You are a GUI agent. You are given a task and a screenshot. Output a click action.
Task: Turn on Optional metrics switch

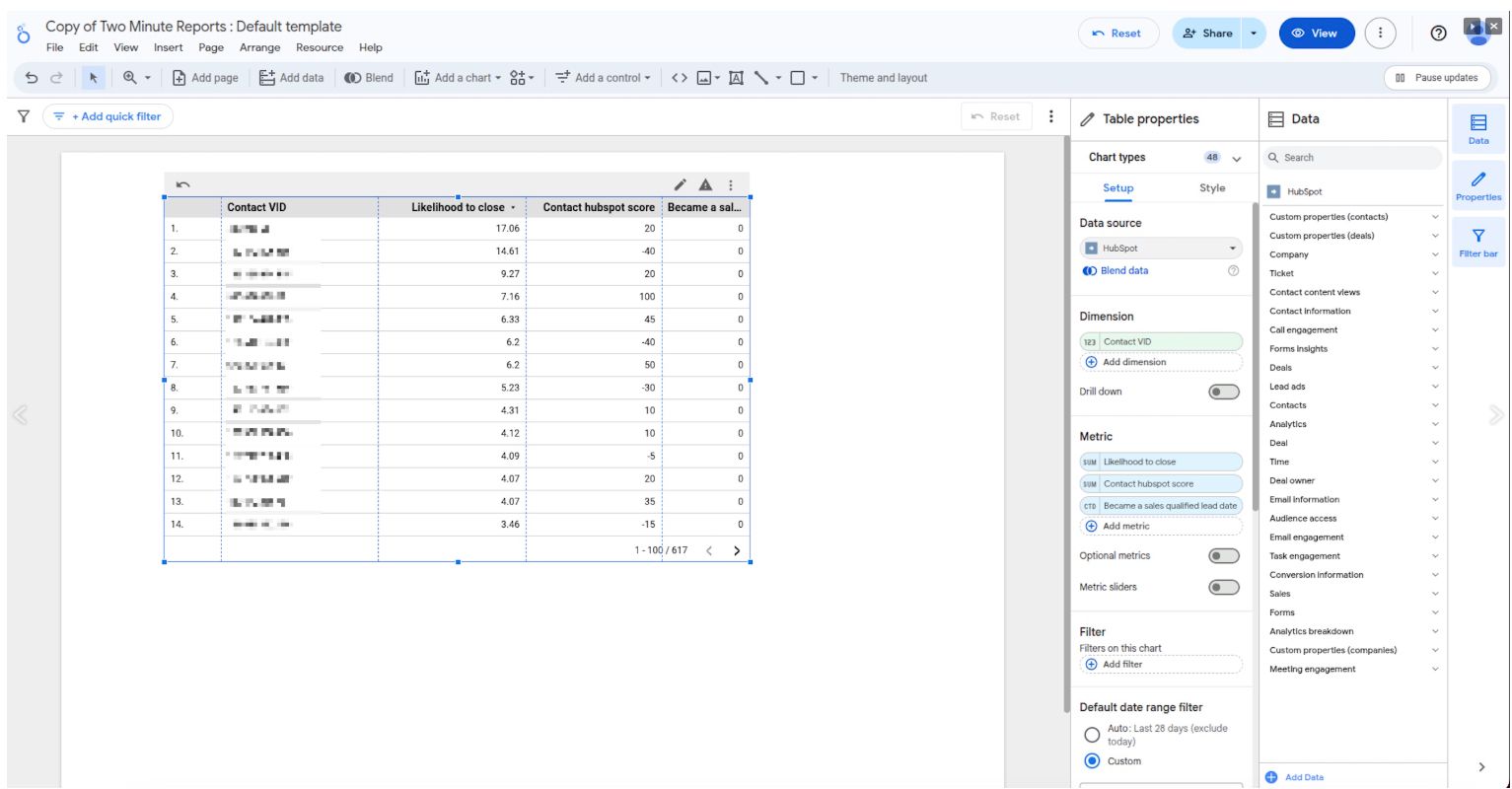click(x=1223, y=556)
